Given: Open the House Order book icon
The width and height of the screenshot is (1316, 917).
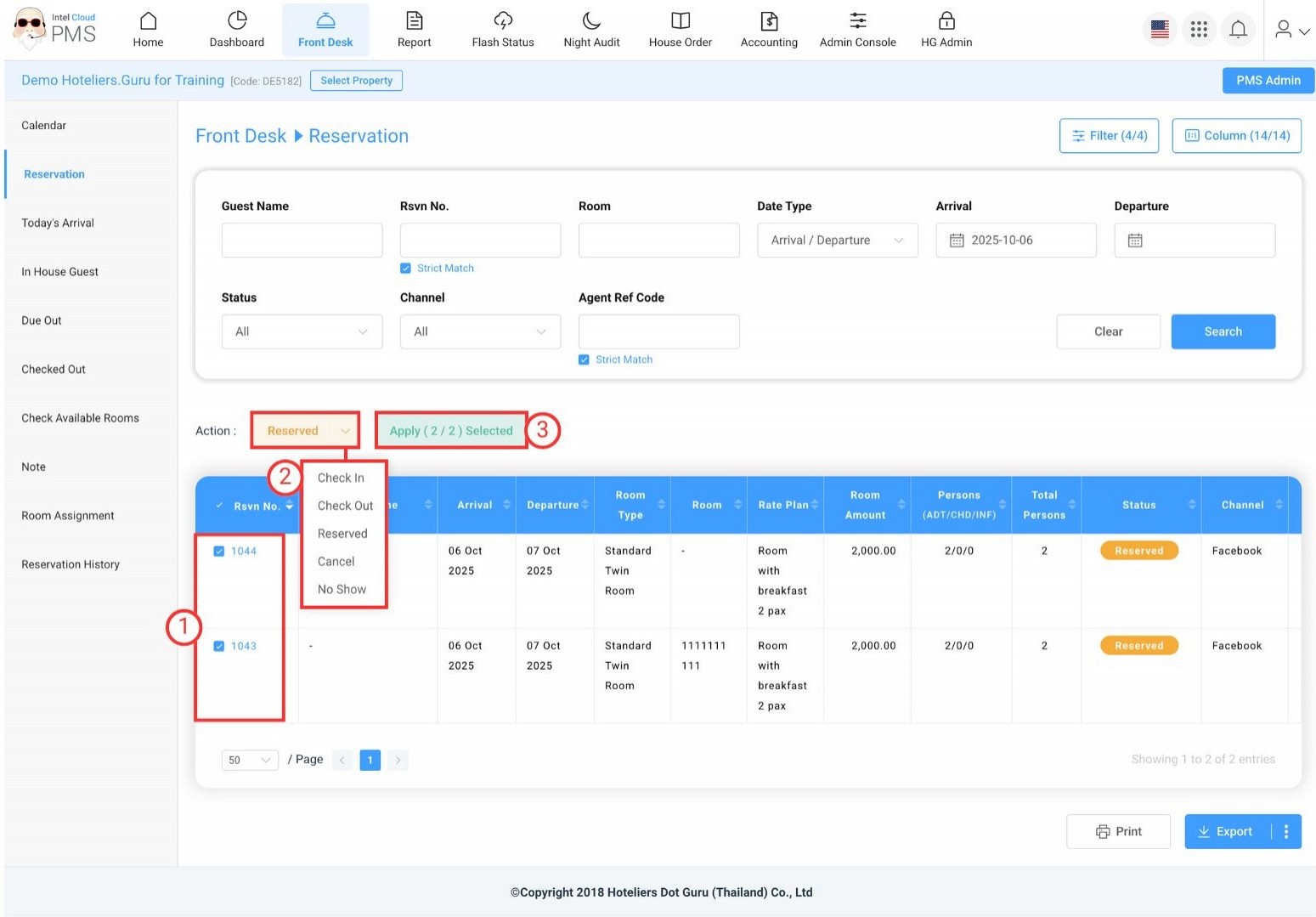Looking at the screenshot, I should click(x=680, y=20).
